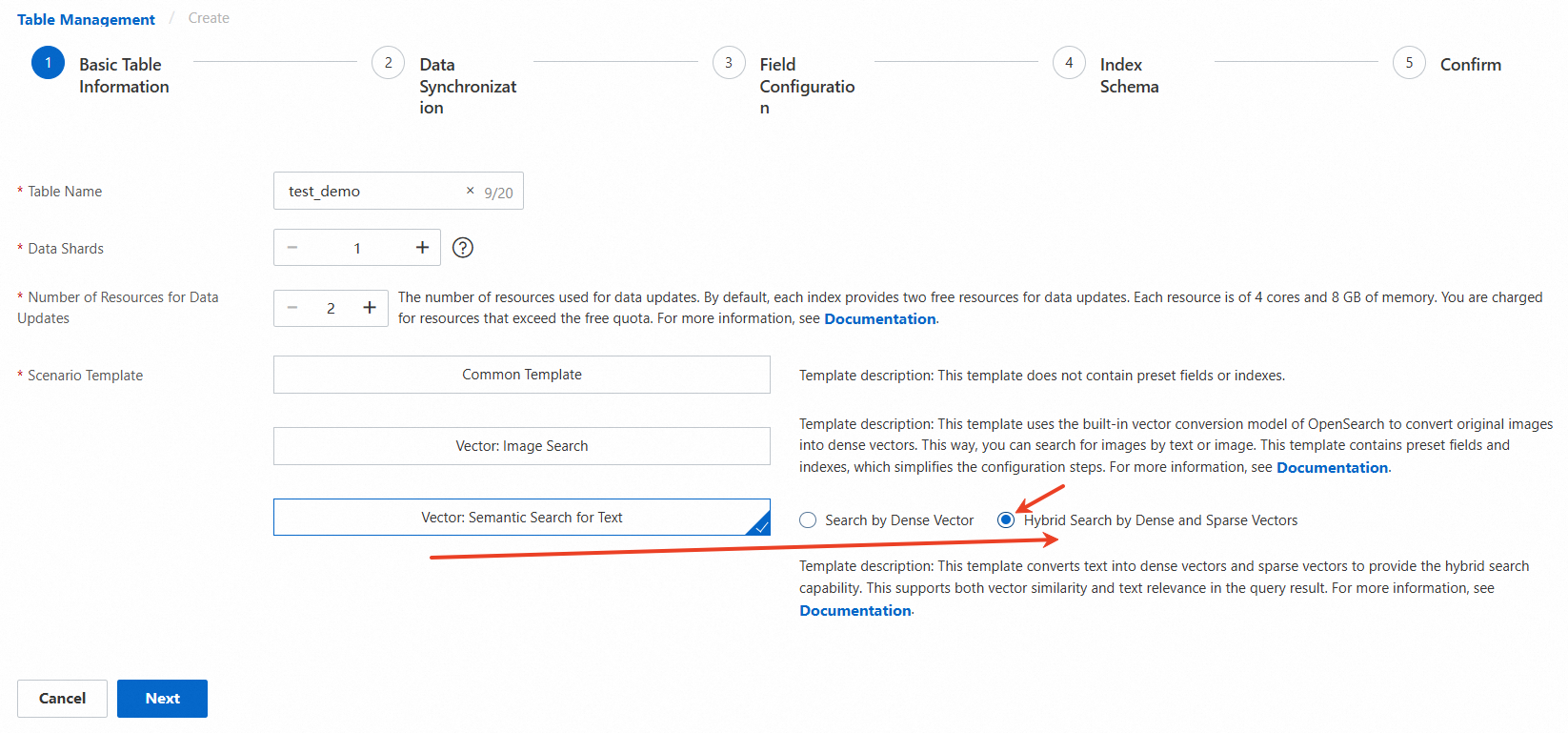Select Search by Dense Vector radio option

click(x=809, y=520)
